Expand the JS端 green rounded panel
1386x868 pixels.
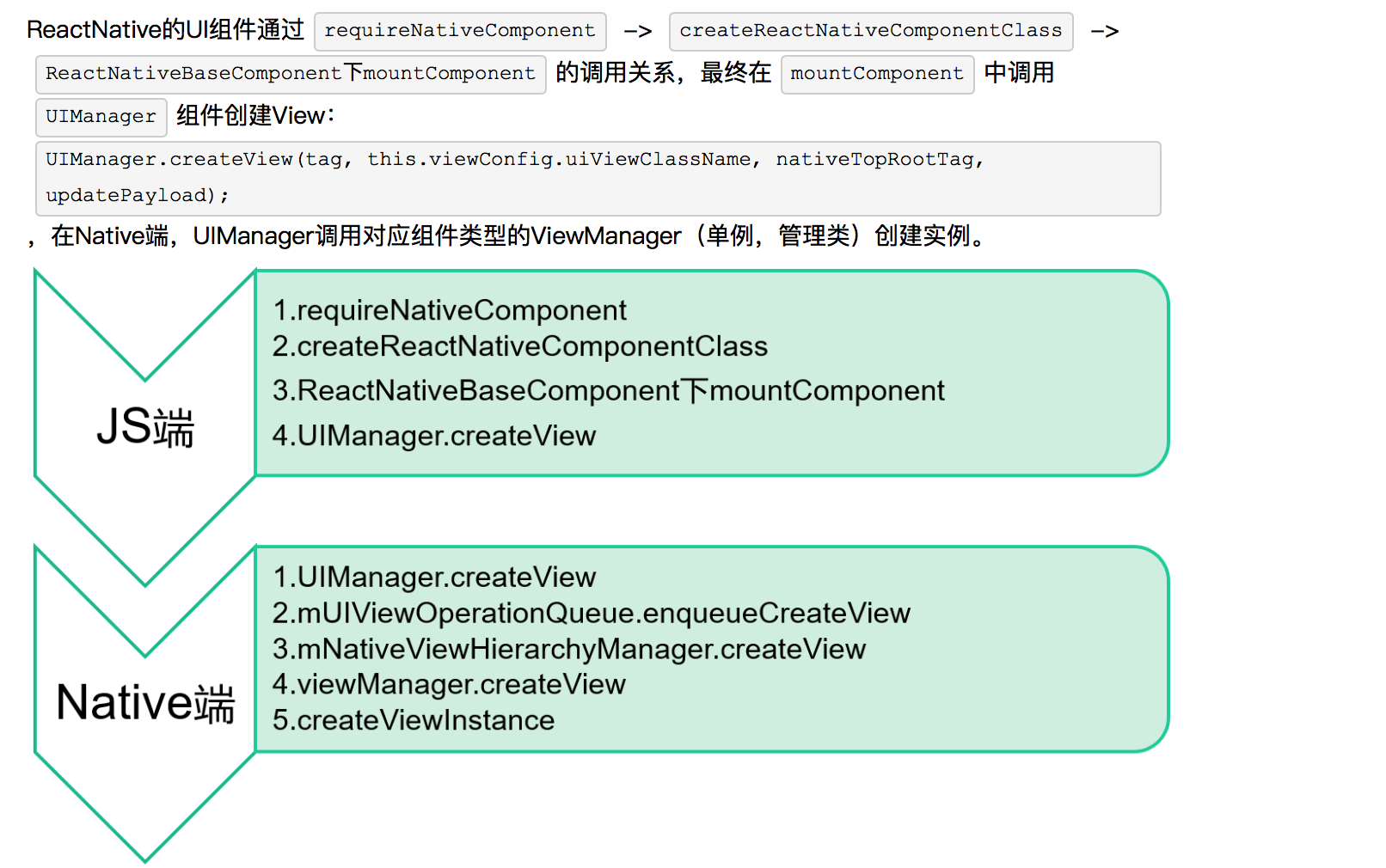tap(709, 373)
